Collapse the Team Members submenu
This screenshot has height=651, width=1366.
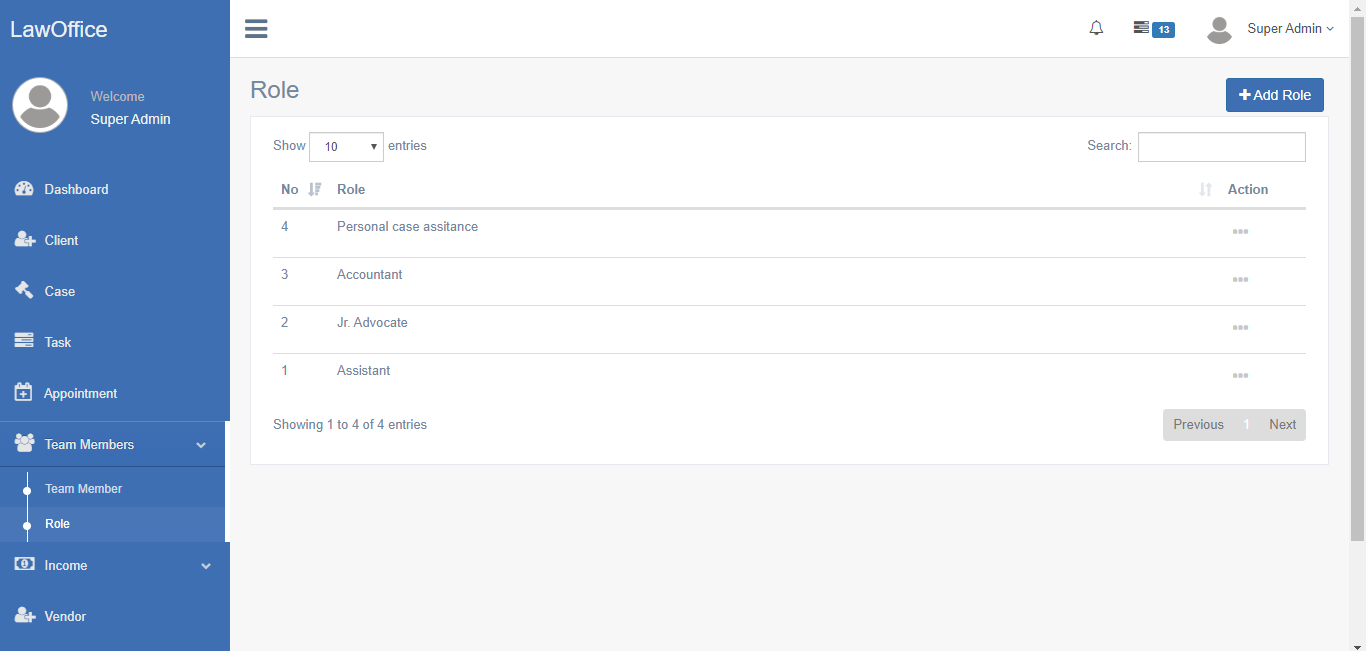coord(115,444)
